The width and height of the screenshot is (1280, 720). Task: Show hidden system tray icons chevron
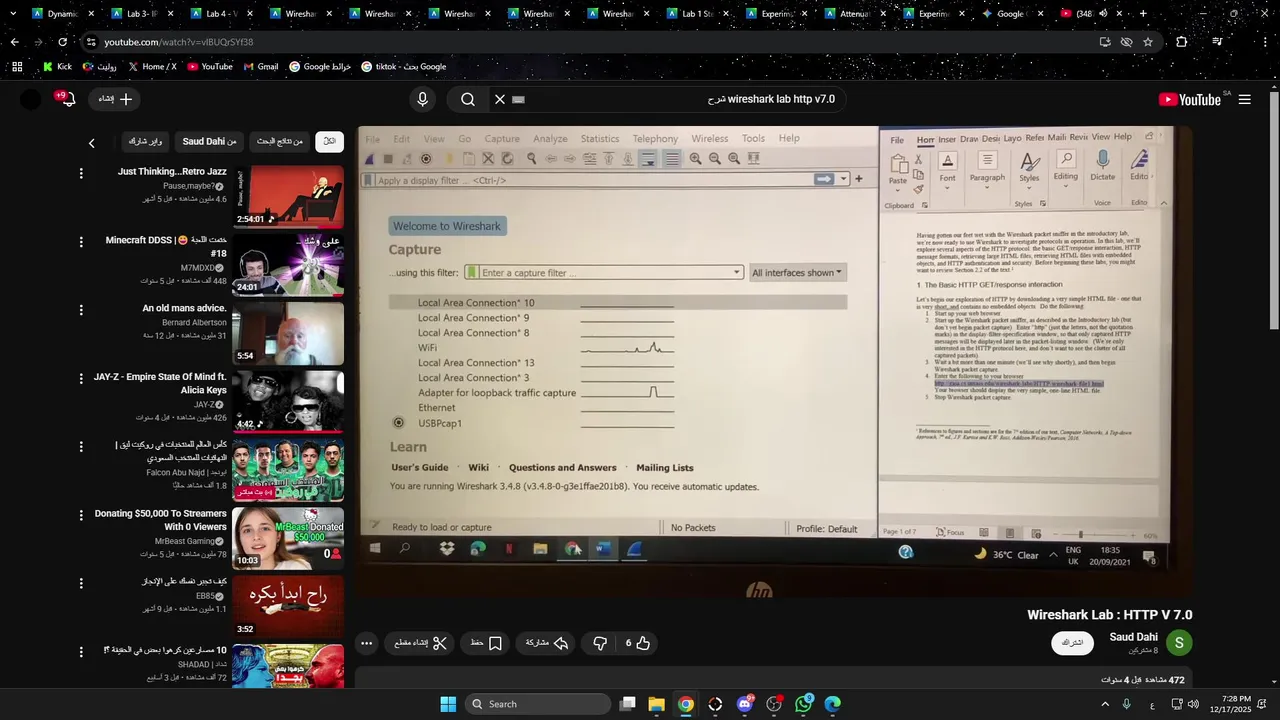(1105, 704)
